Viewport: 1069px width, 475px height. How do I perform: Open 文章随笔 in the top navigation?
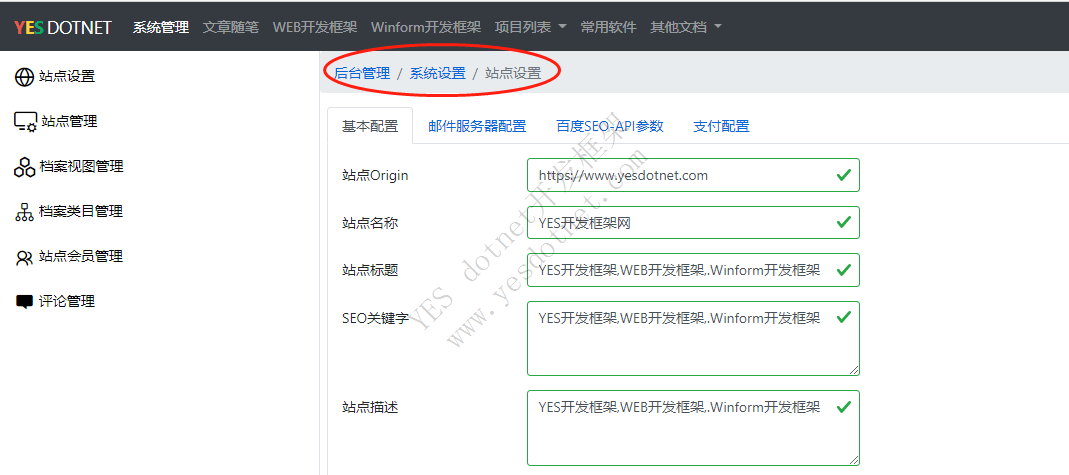231,27
